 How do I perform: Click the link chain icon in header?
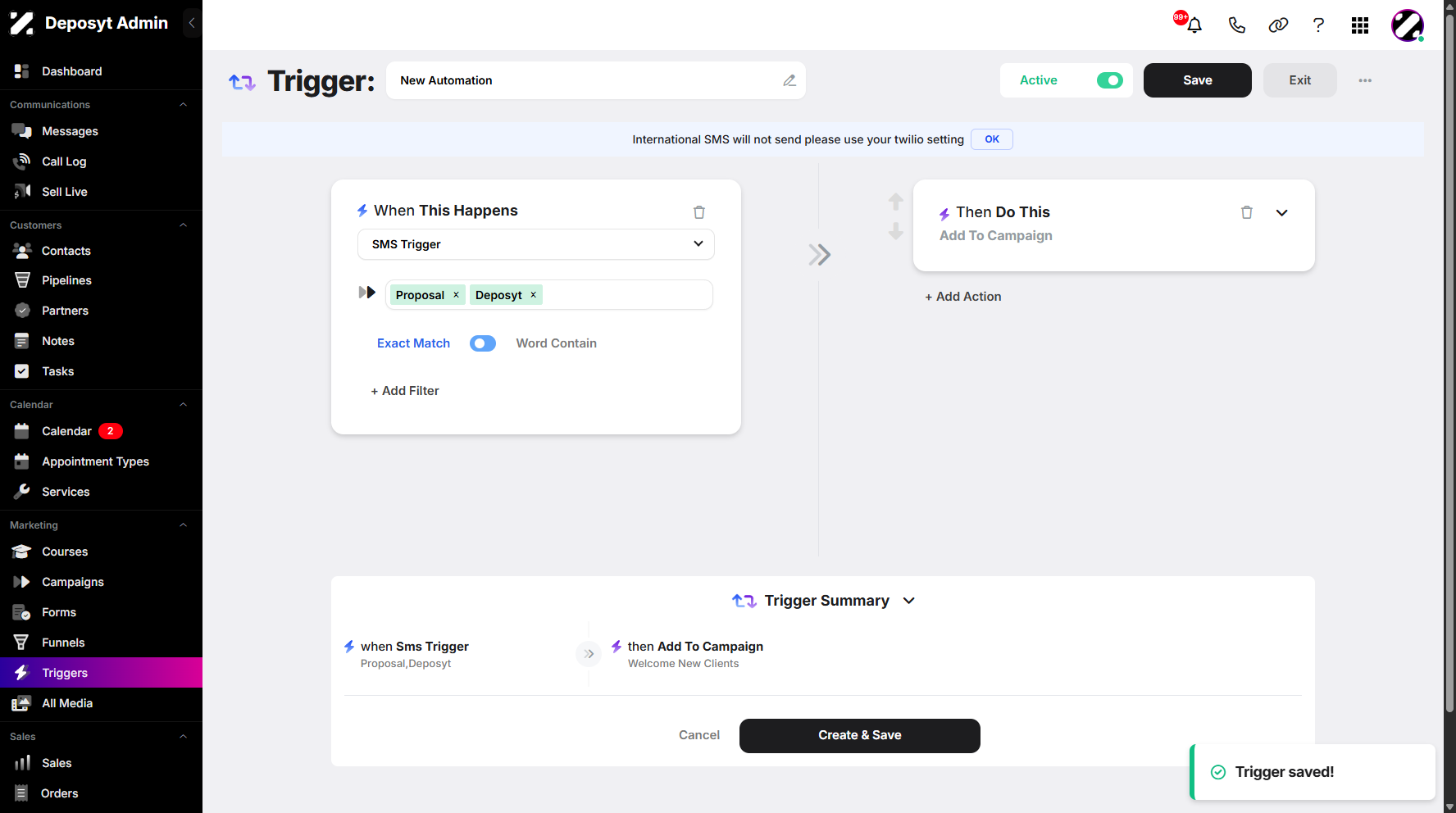coord(1278,25)
